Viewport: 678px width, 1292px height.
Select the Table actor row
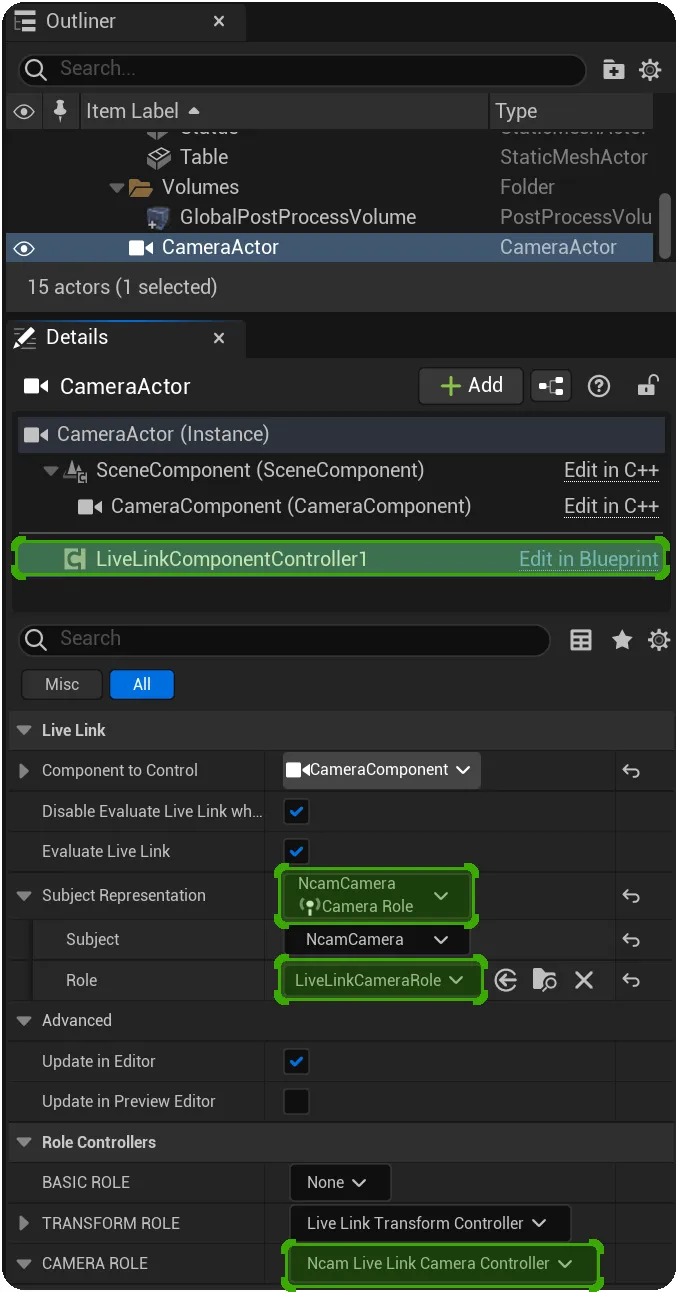pyautogui.click(x=330, y=157)
